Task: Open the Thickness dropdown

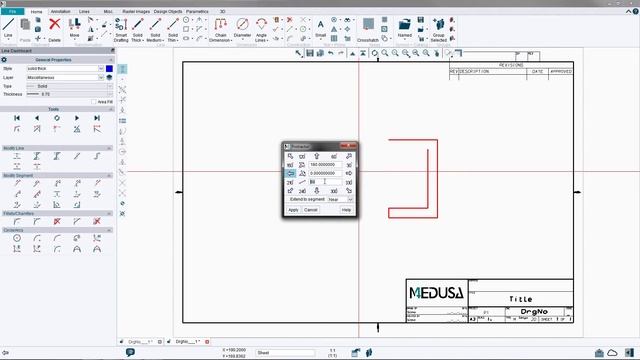Action: pyautogui.click(x=109, y=94)
